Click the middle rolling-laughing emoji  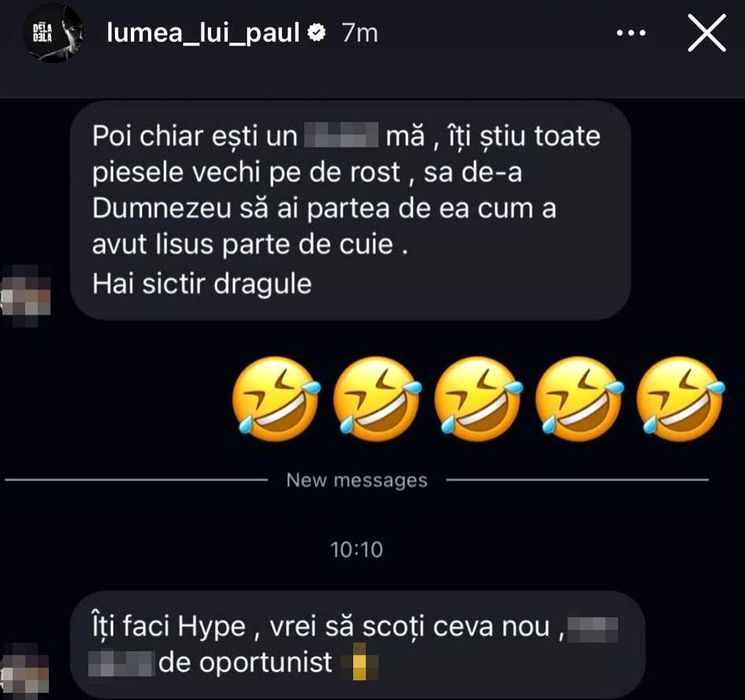tap(478, 398)
